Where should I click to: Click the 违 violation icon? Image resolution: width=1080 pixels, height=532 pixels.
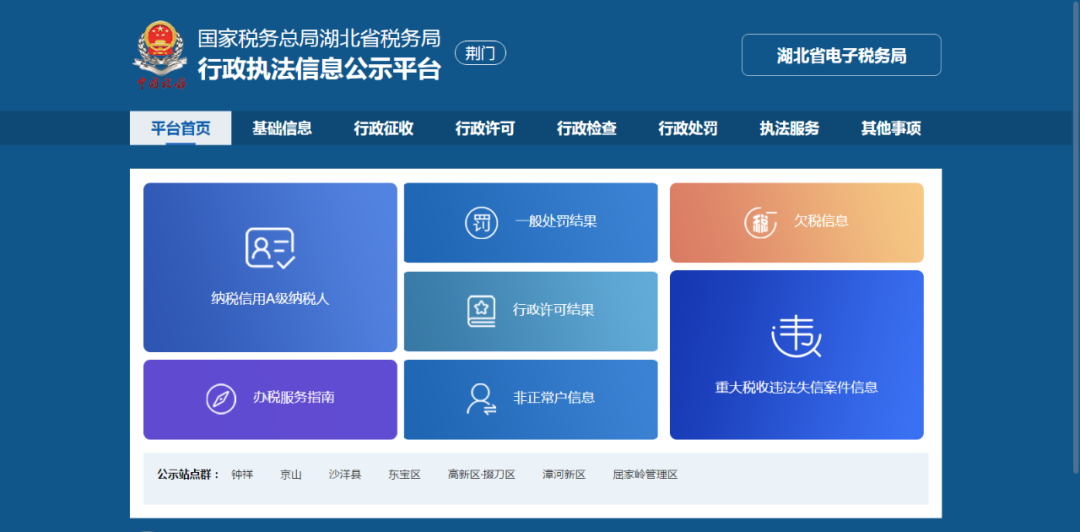pos(796,338)
